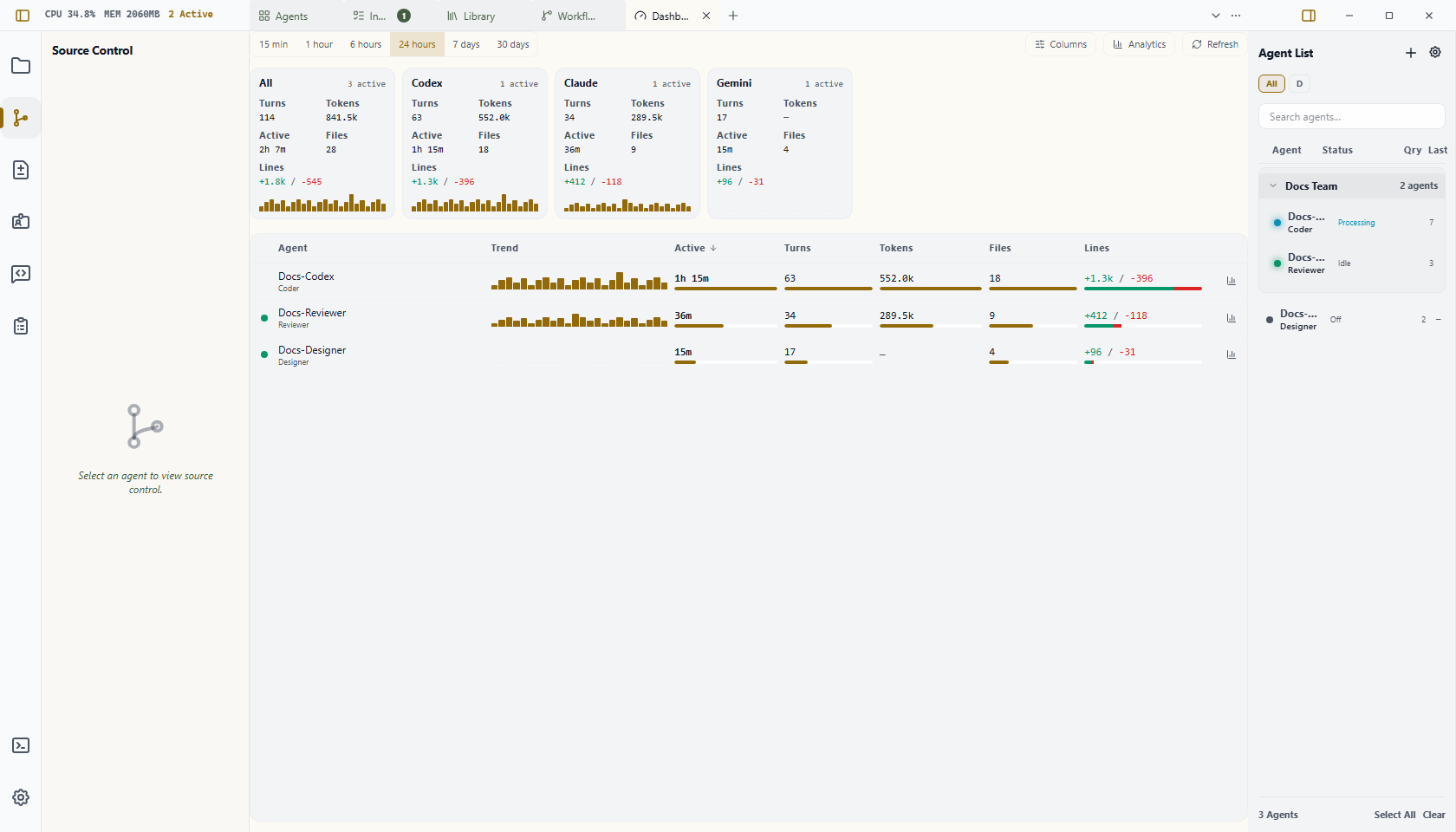The height and width of the screenshot is (832, 1456).
Task: Select the All filter in Agent List
Action: tap(1271, 83)
